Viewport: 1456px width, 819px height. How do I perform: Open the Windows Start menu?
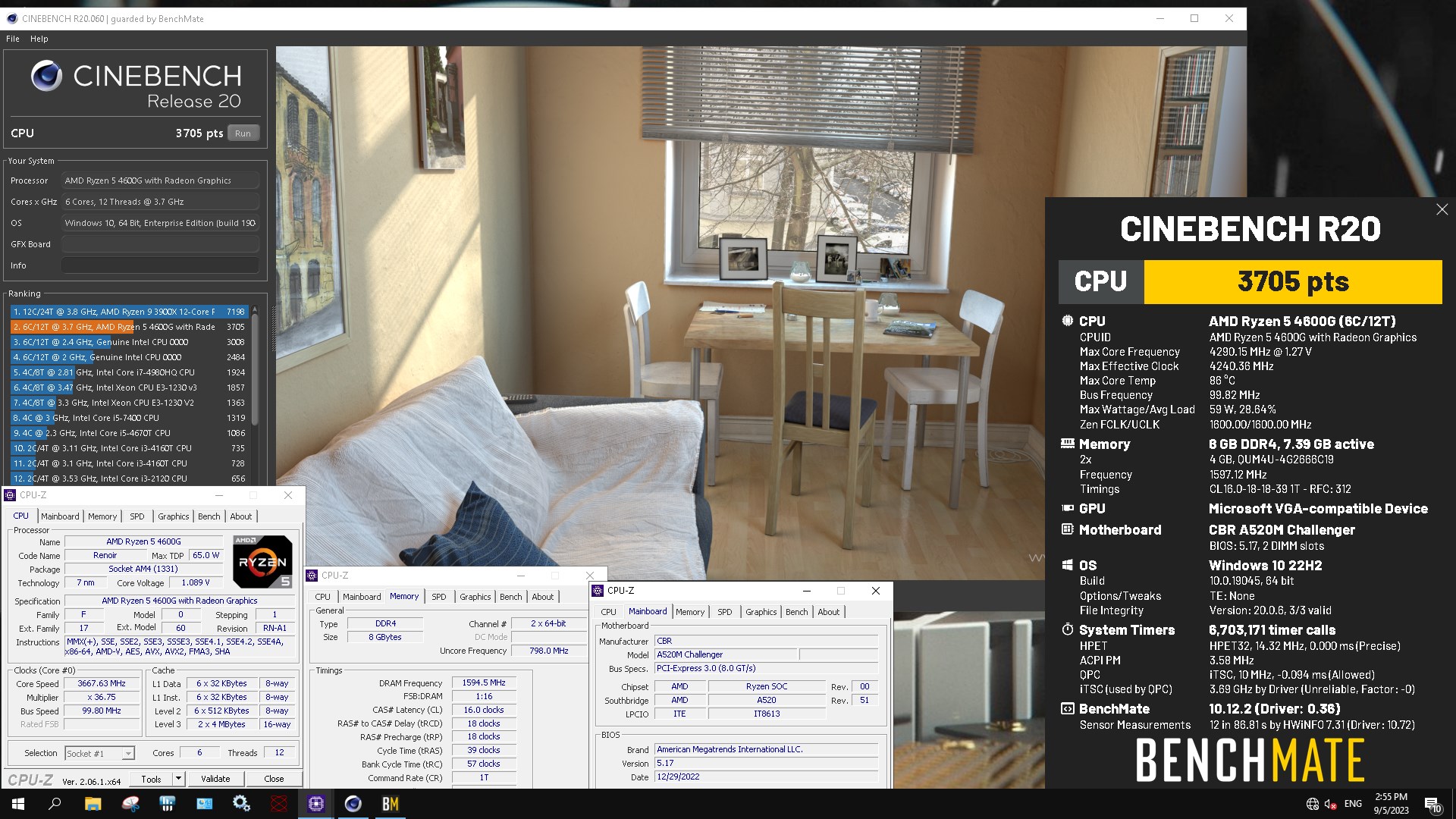point(18,804)
